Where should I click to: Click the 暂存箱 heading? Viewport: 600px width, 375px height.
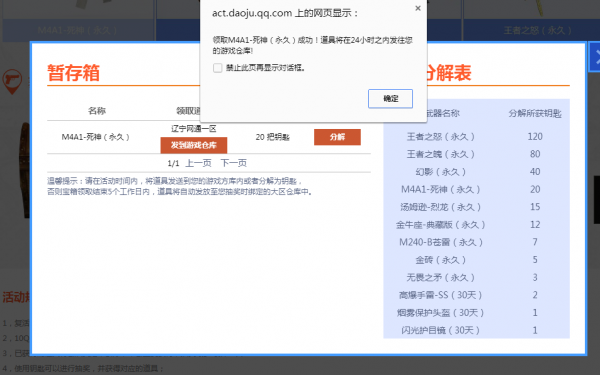pos(73,73)
